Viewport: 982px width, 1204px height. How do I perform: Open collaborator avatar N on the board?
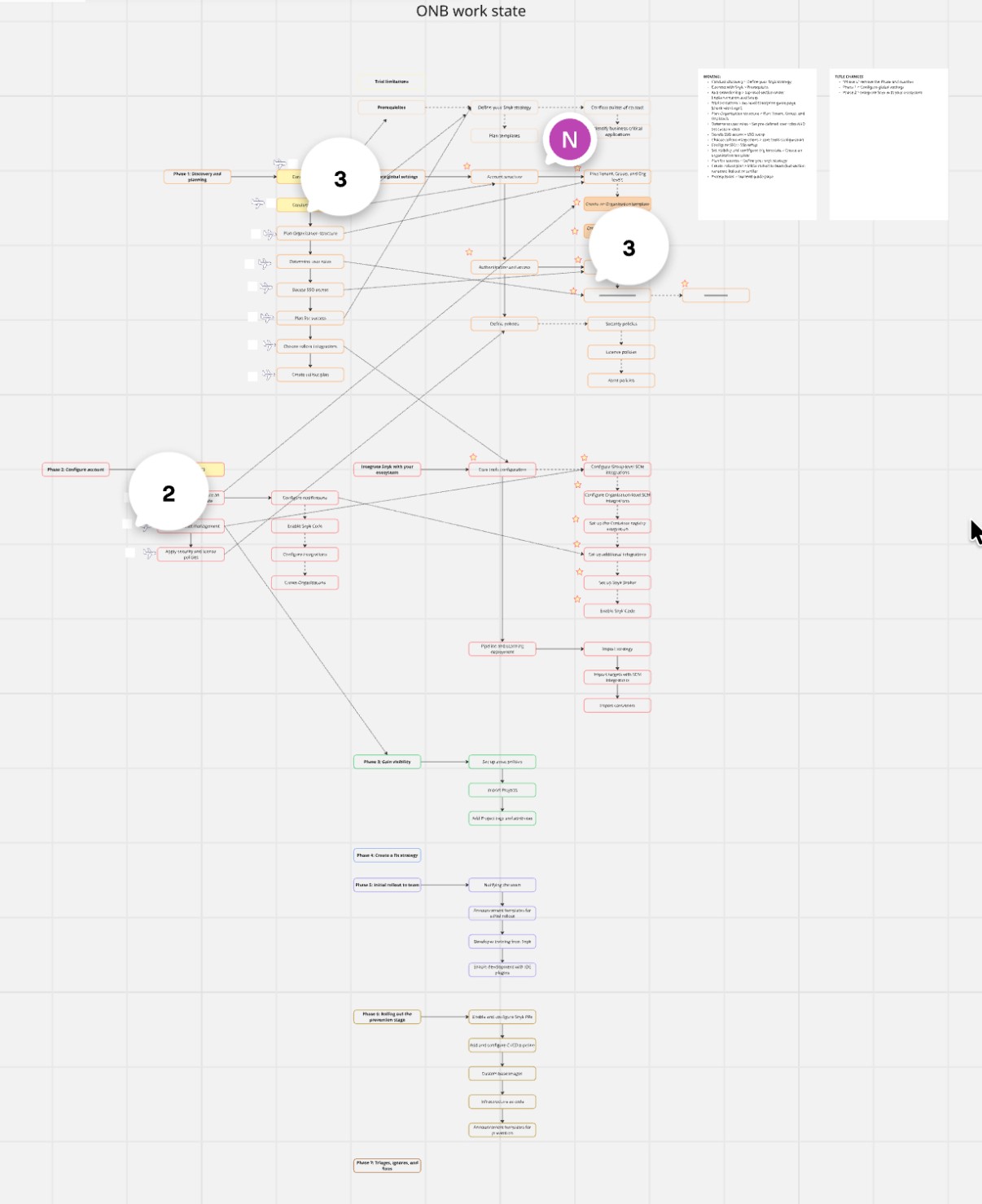click(568, 140)
